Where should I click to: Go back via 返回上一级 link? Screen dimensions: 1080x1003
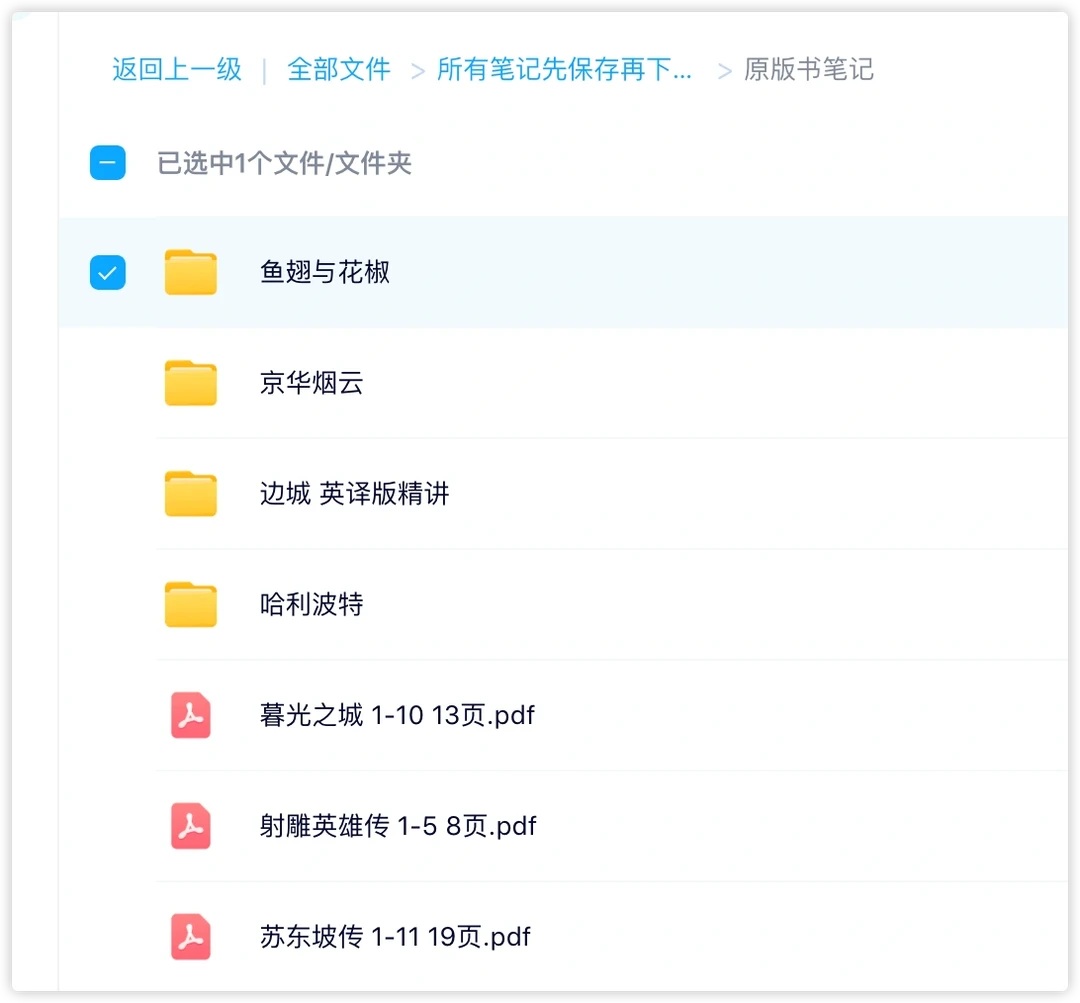pos(177,70)
